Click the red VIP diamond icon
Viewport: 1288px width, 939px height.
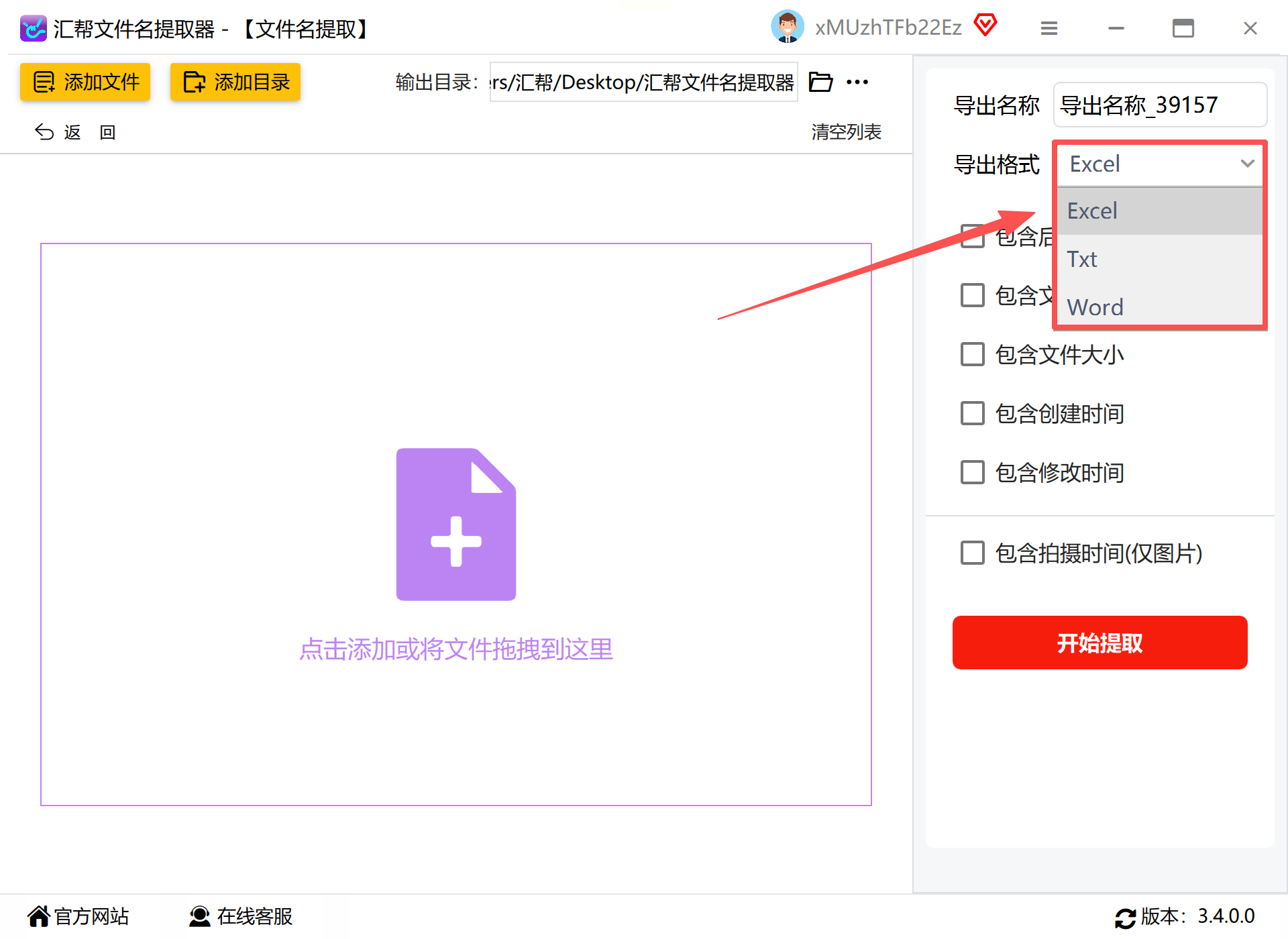pos(985,26)
